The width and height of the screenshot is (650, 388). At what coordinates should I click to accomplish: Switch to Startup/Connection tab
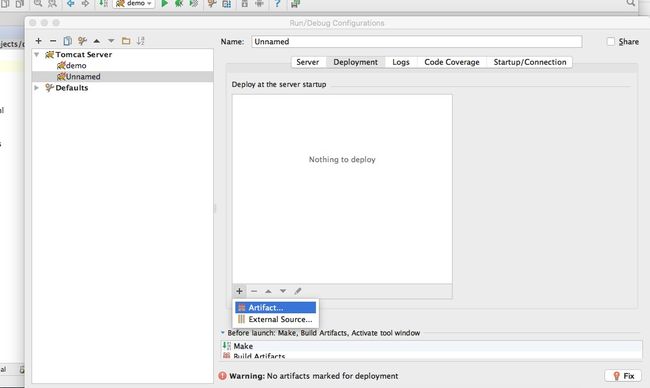click(530, 62)
